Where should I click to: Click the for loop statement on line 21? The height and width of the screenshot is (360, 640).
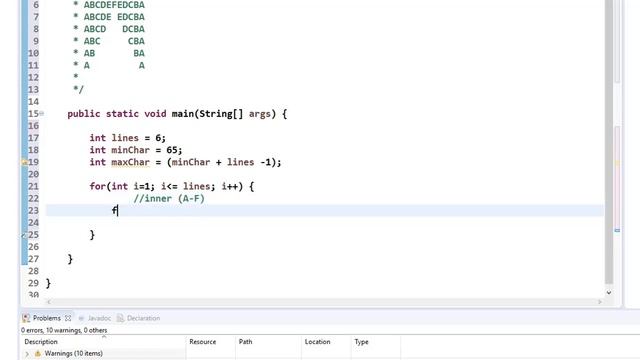click(172, 187)
